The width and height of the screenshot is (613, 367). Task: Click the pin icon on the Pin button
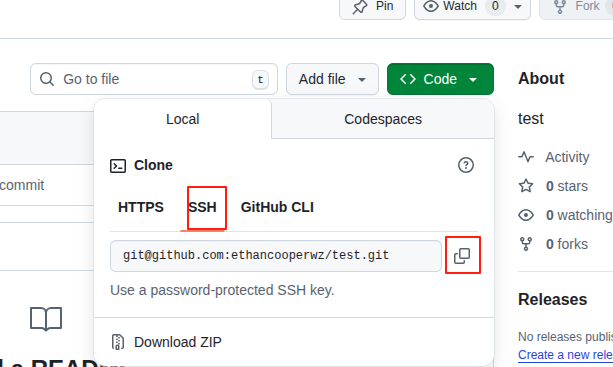(360, 7)
